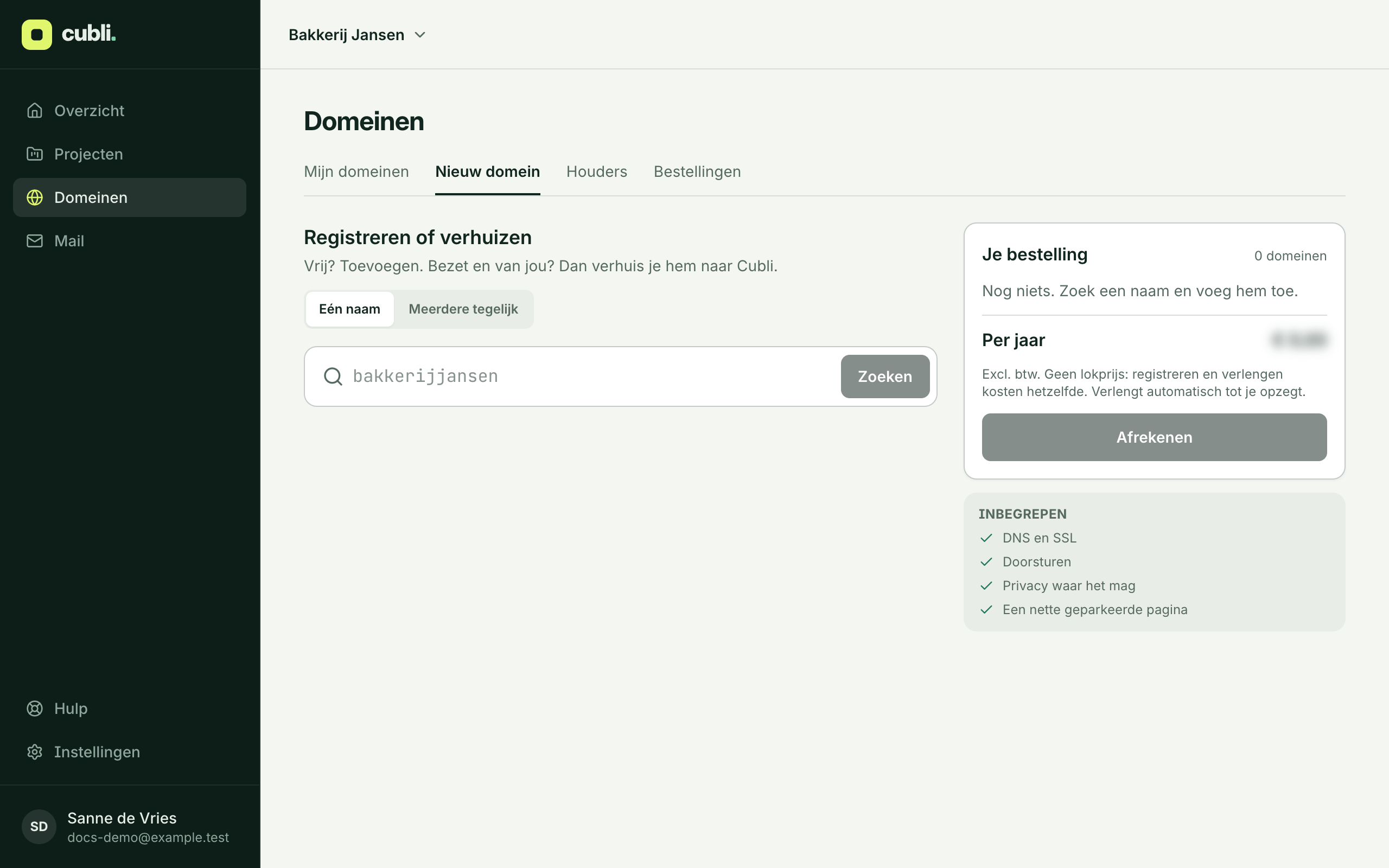Click the 'Je bestelling' heading
Screen dimensions: 1389x868
point(1034,254)
